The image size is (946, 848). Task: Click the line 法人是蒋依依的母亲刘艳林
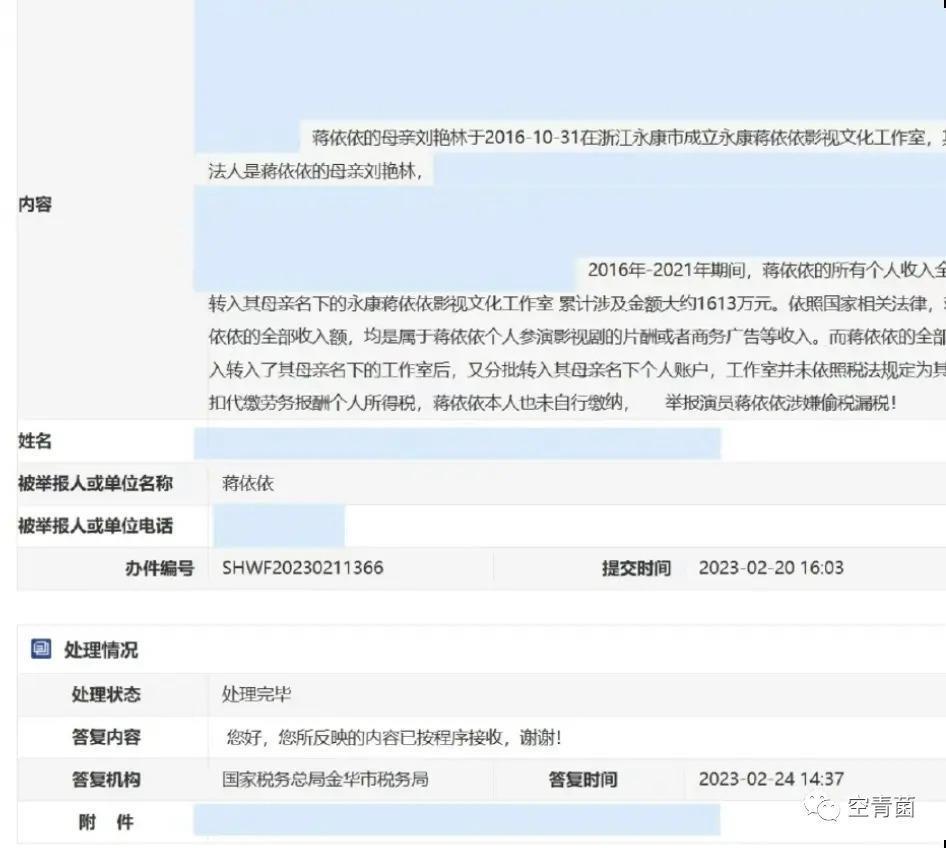click(315, 171)
